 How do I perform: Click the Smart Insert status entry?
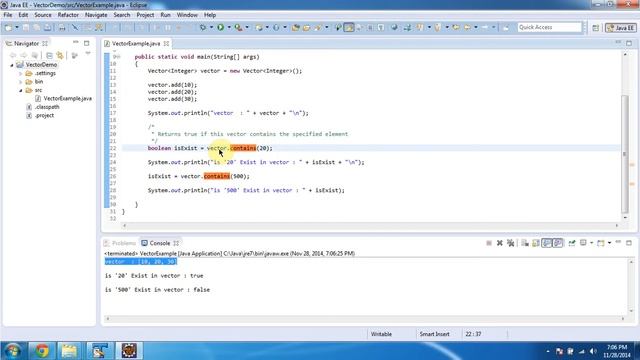tap(434, 334)
